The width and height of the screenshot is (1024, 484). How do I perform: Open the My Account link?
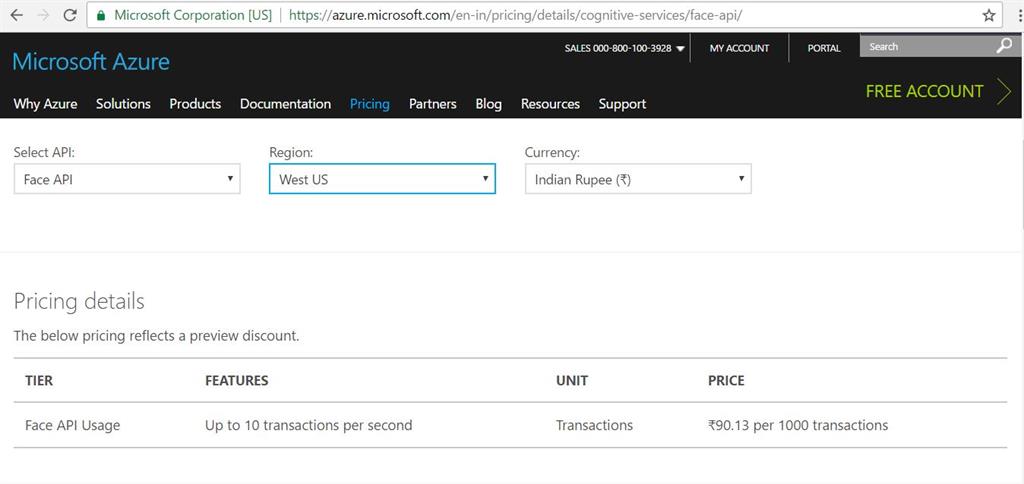pos(739,48)
